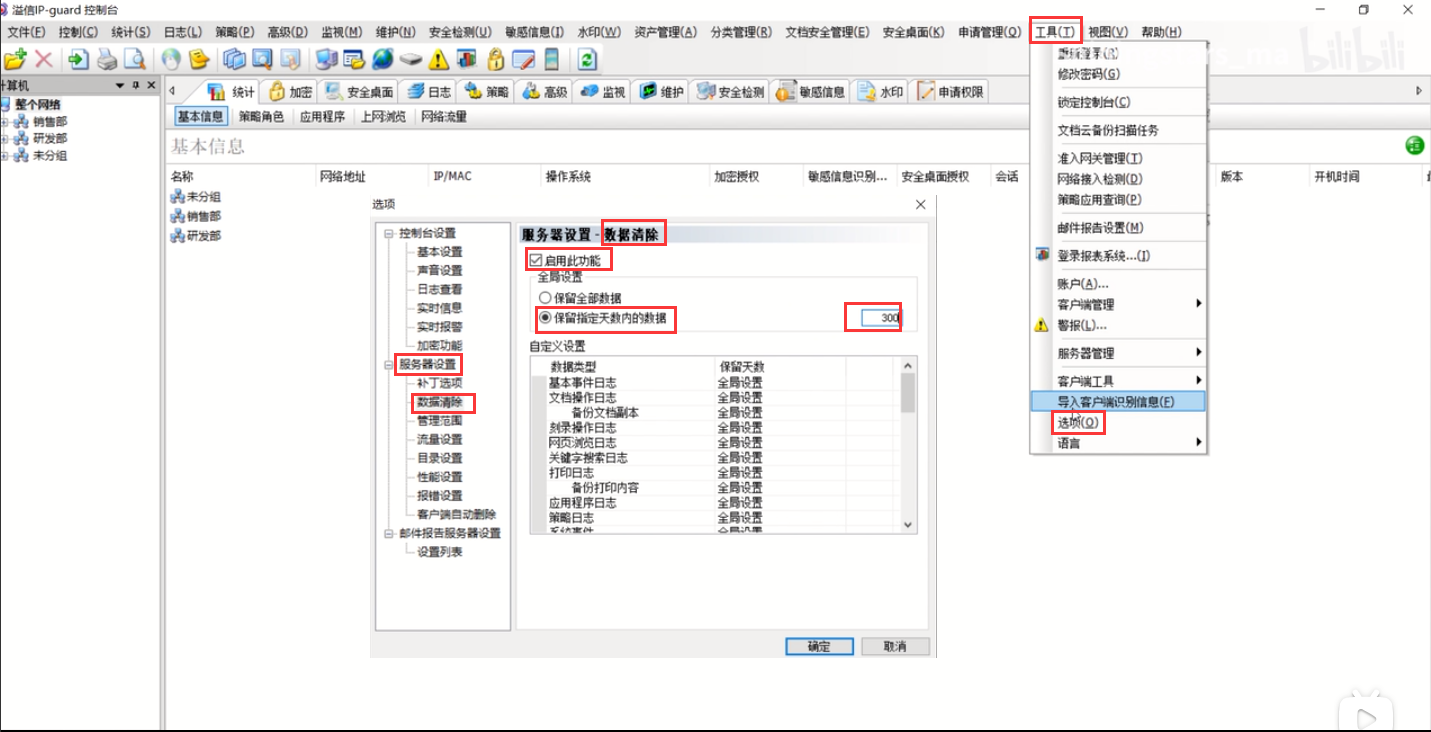Switch to the 策略角色 sub-tab
This screenshot has height=732, width=1431.
pyautogui.click(x=261, y=117)
